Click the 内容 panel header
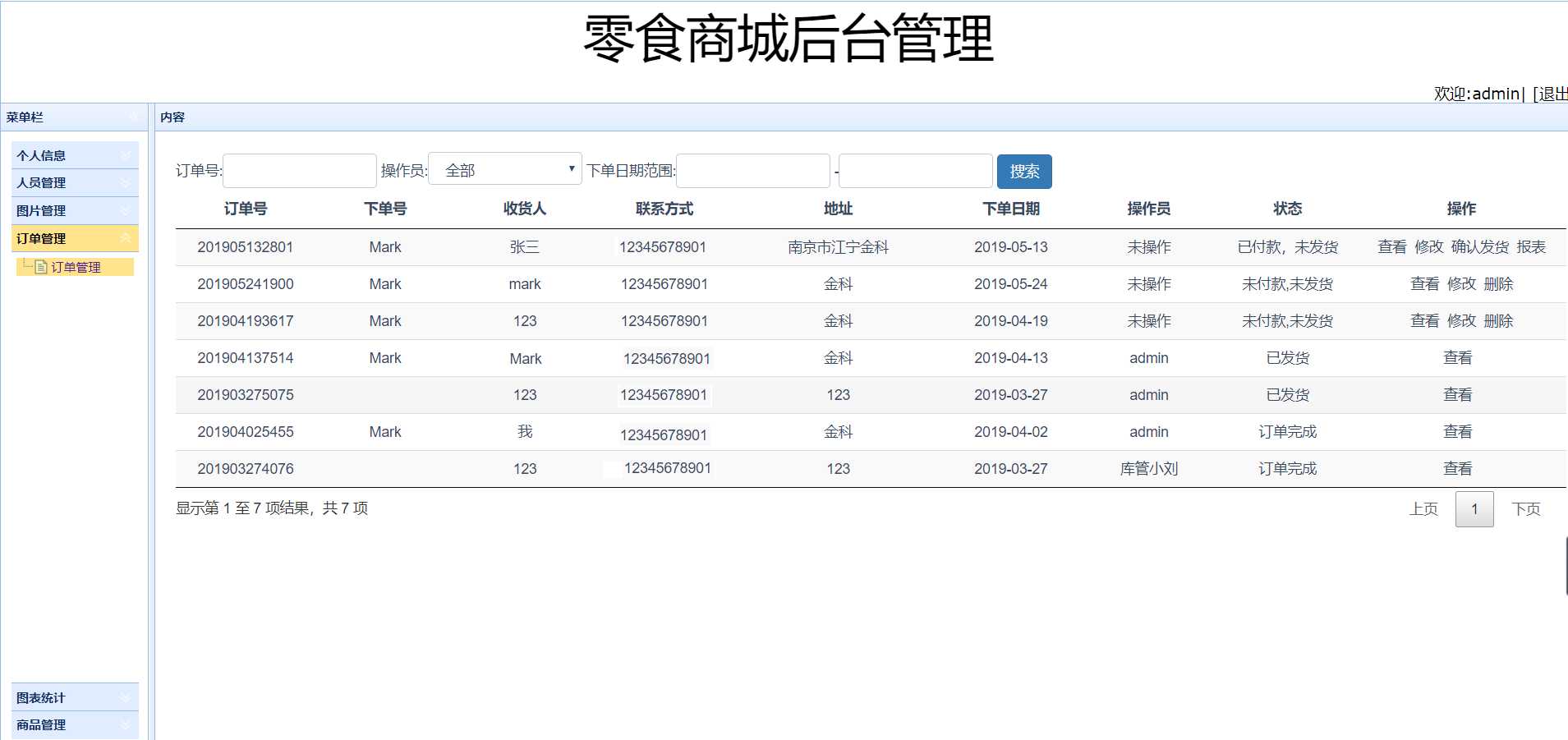The width and height of the screenshot is (1568, 740). [x=862, y=117]
